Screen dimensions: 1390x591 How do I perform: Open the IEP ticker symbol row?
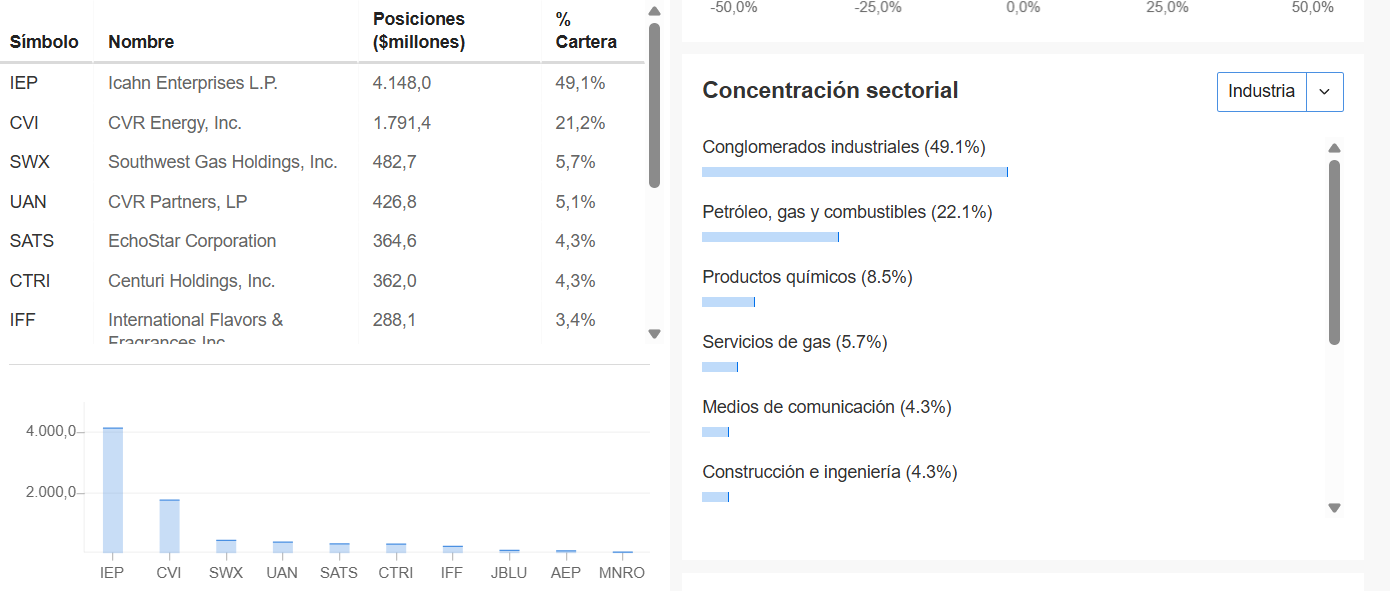[24, 84]
